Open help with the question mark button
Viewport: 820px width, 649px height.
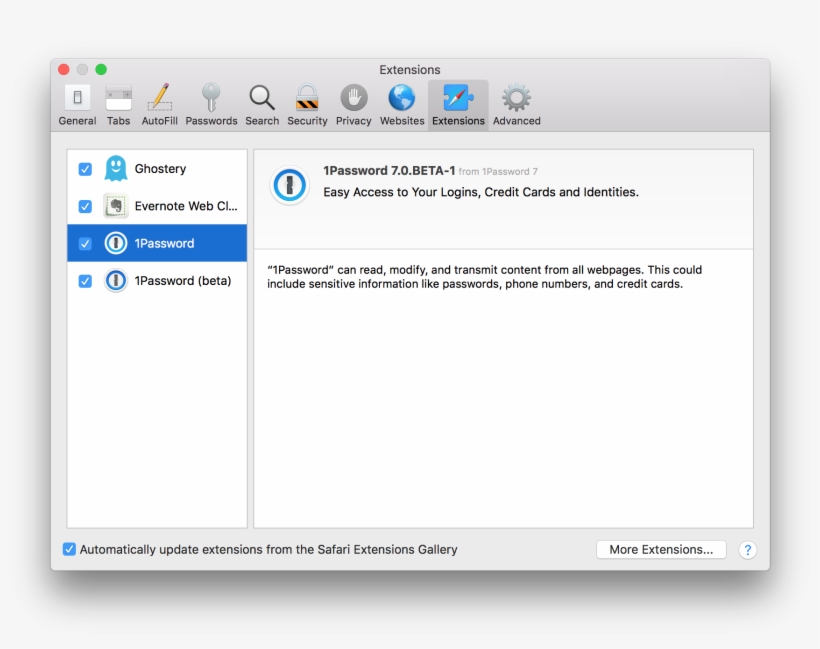coord(747,550)
